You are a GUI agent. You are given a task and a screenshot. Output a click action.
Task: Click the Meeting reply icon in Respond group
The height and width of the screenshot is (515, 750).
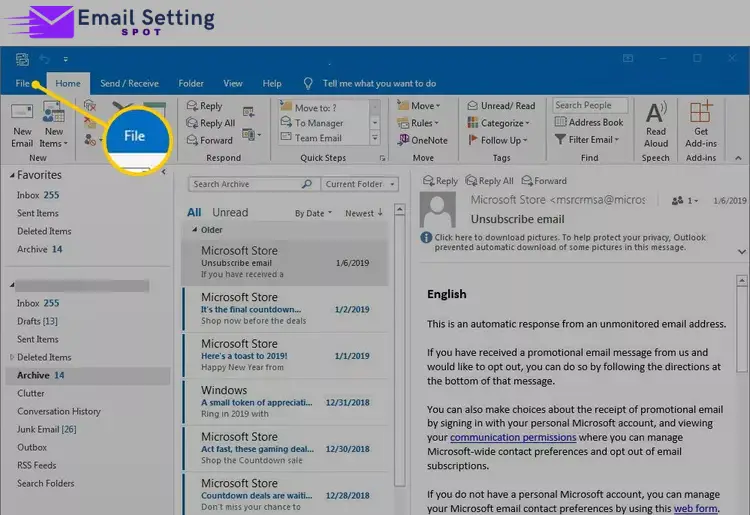coord(248,112)
